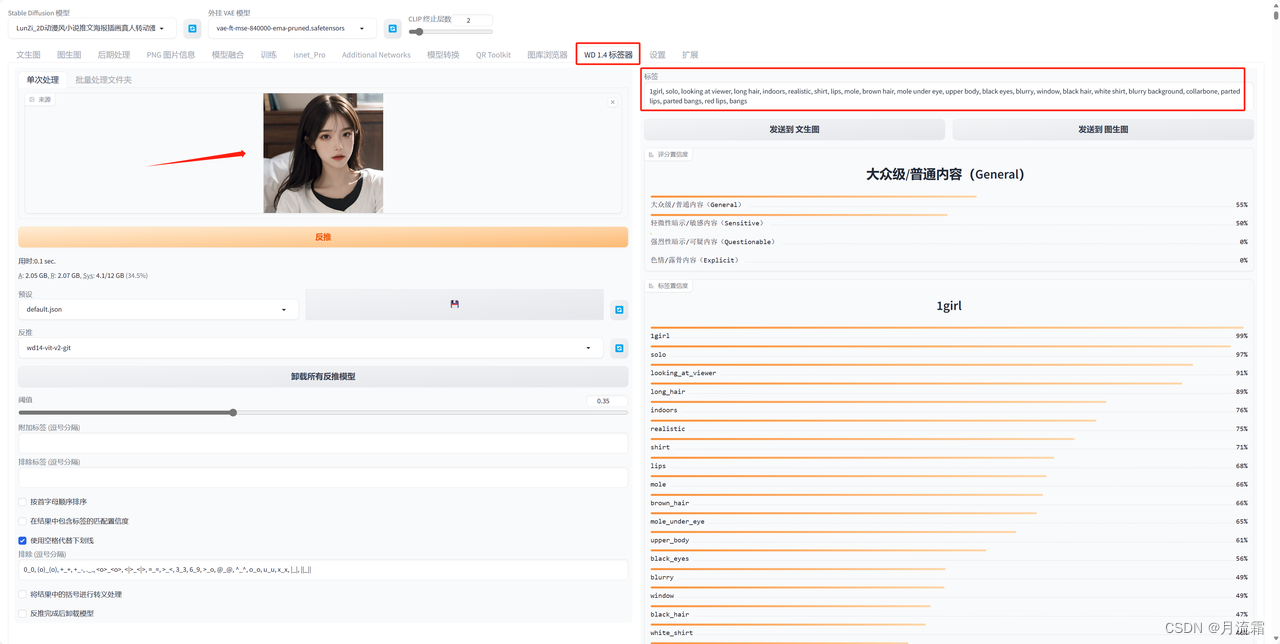Open the 扩展 tab
Viewport: 1280px width, 644px height.
(690, 55)
